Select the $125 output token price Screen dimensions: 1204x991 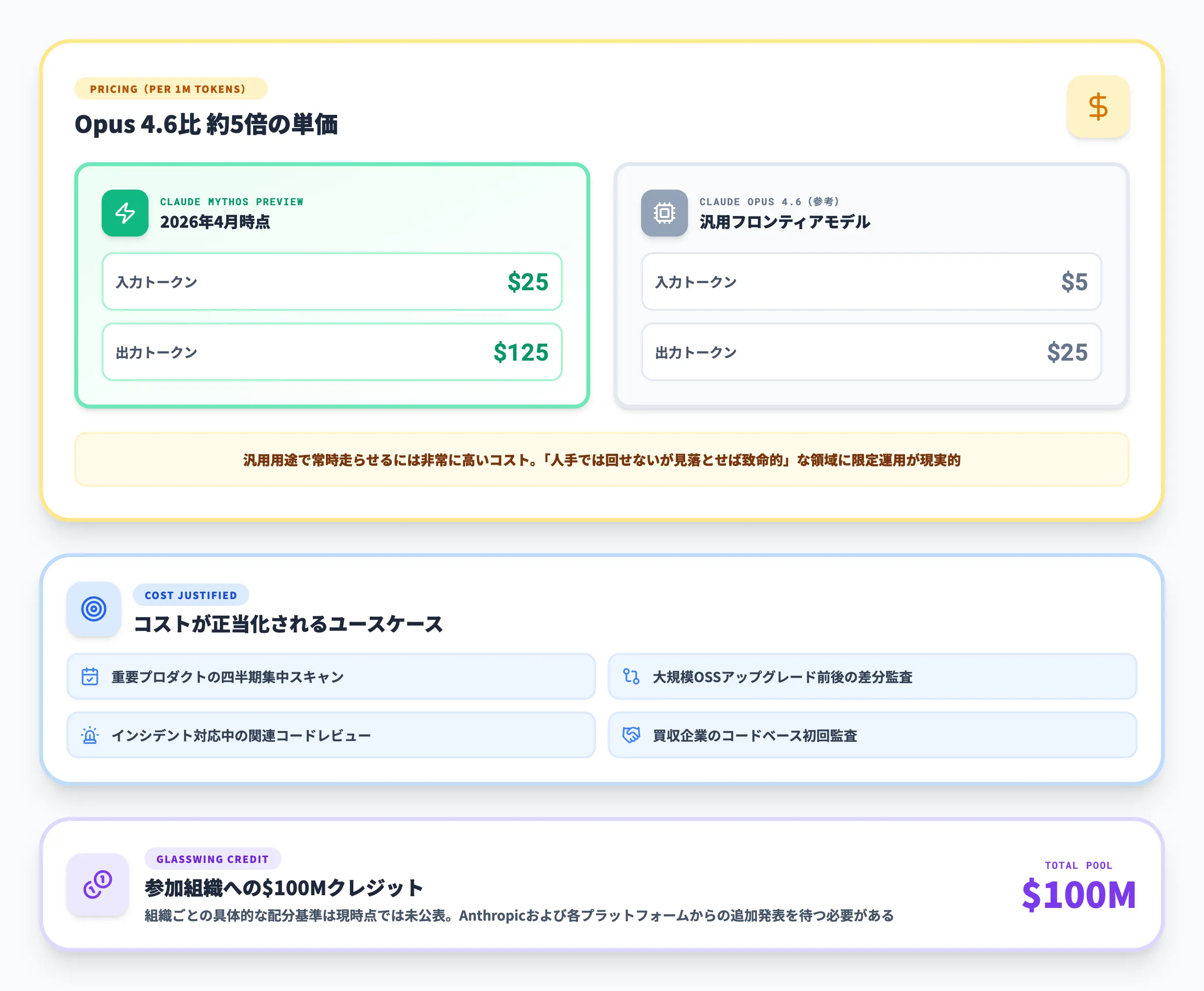521,353
